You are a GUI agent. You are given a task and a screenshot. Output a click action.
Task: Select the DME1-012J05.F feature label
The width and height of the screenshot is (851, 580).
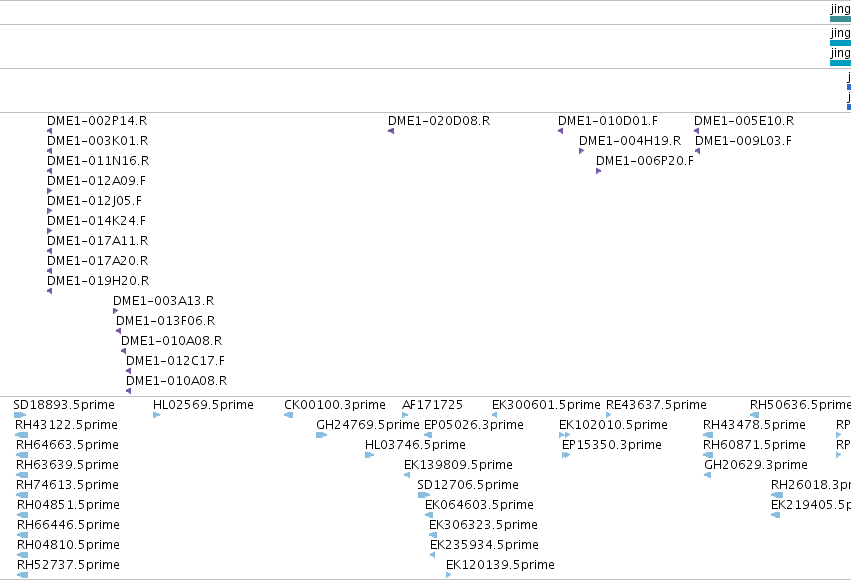(94, 201)
